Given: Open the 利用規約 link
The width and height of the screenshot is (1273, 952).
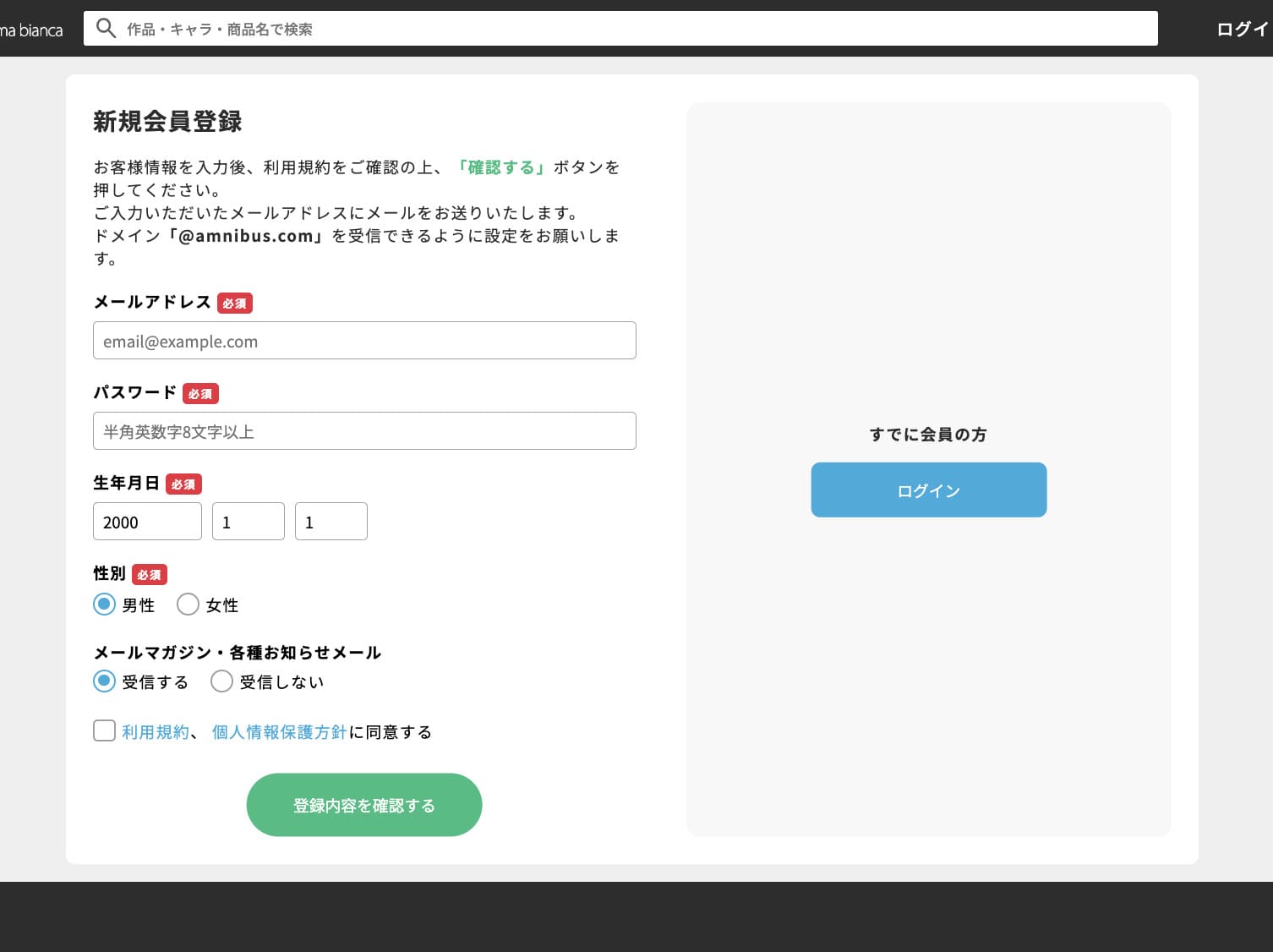Looking at the screenshot, I should [155, 731].
